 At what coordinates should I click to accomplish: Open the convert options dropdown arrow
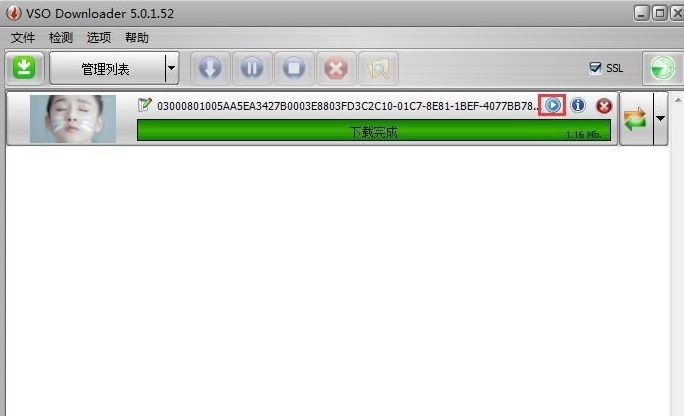[x=660, y=119]
